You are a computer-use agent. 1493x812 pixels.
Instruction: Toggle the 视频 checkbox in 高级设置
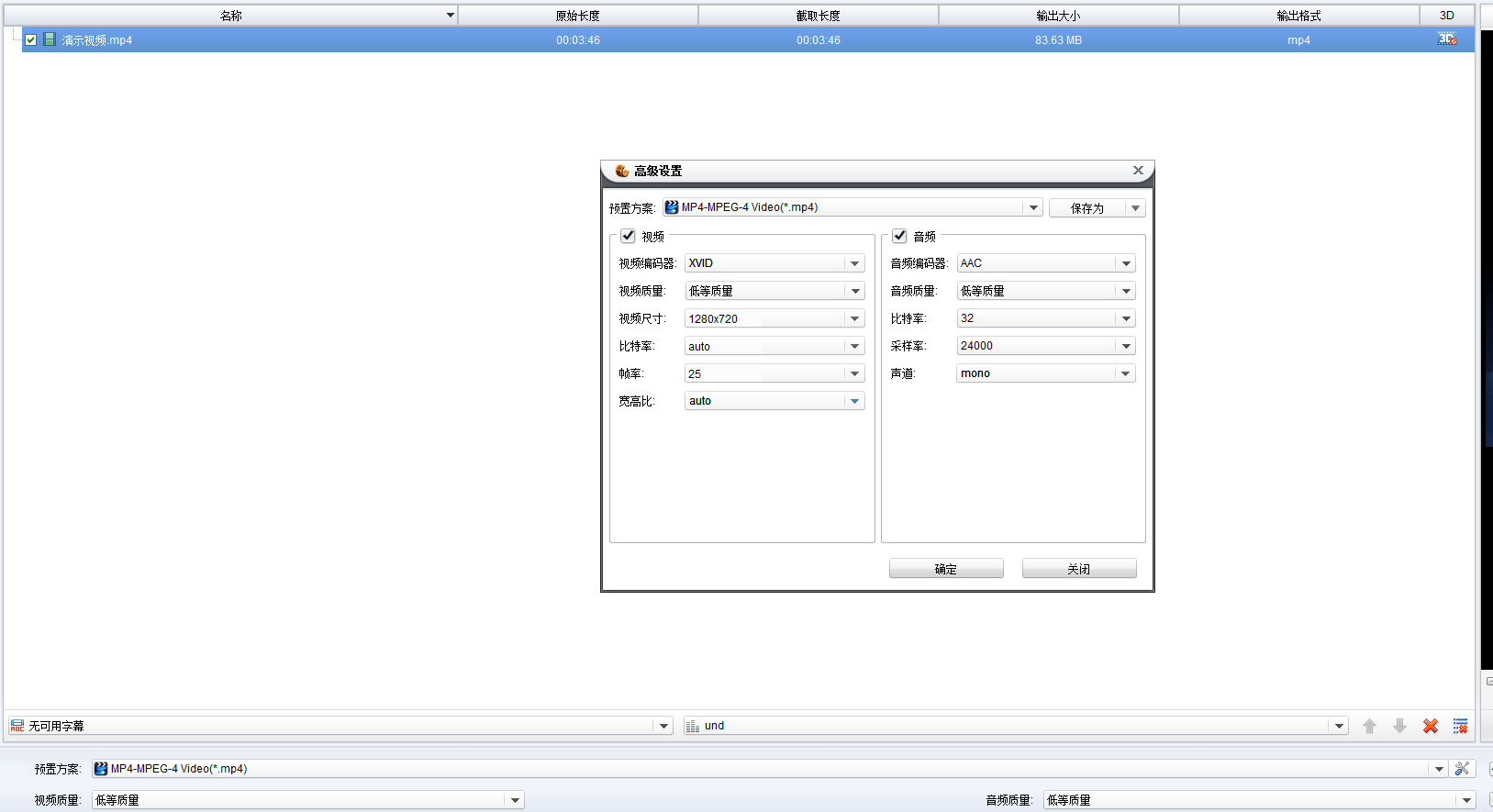[x=629, y=236]
